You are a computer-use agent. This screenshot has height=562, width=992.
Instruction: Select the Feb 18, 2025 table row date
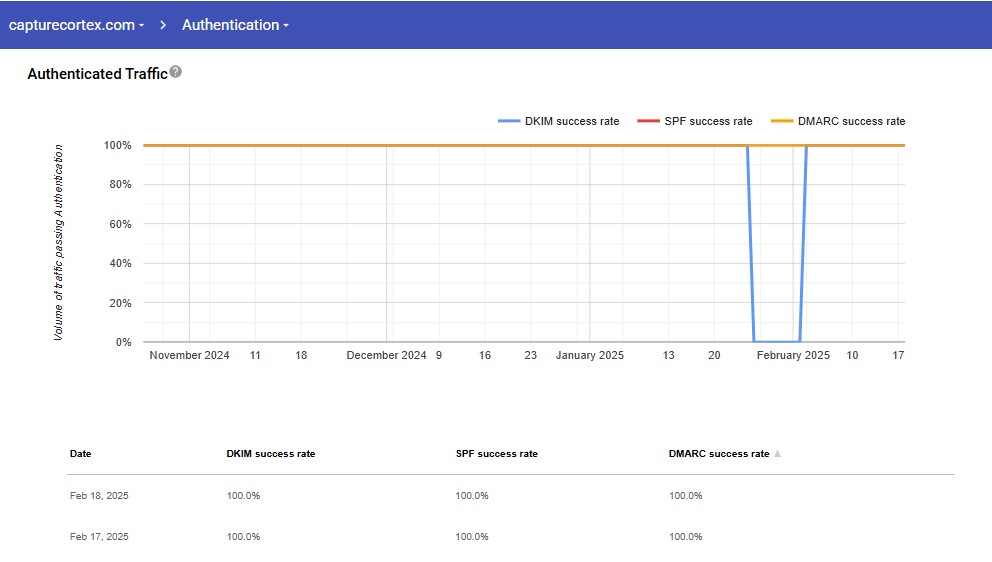[x=99, y=496]
